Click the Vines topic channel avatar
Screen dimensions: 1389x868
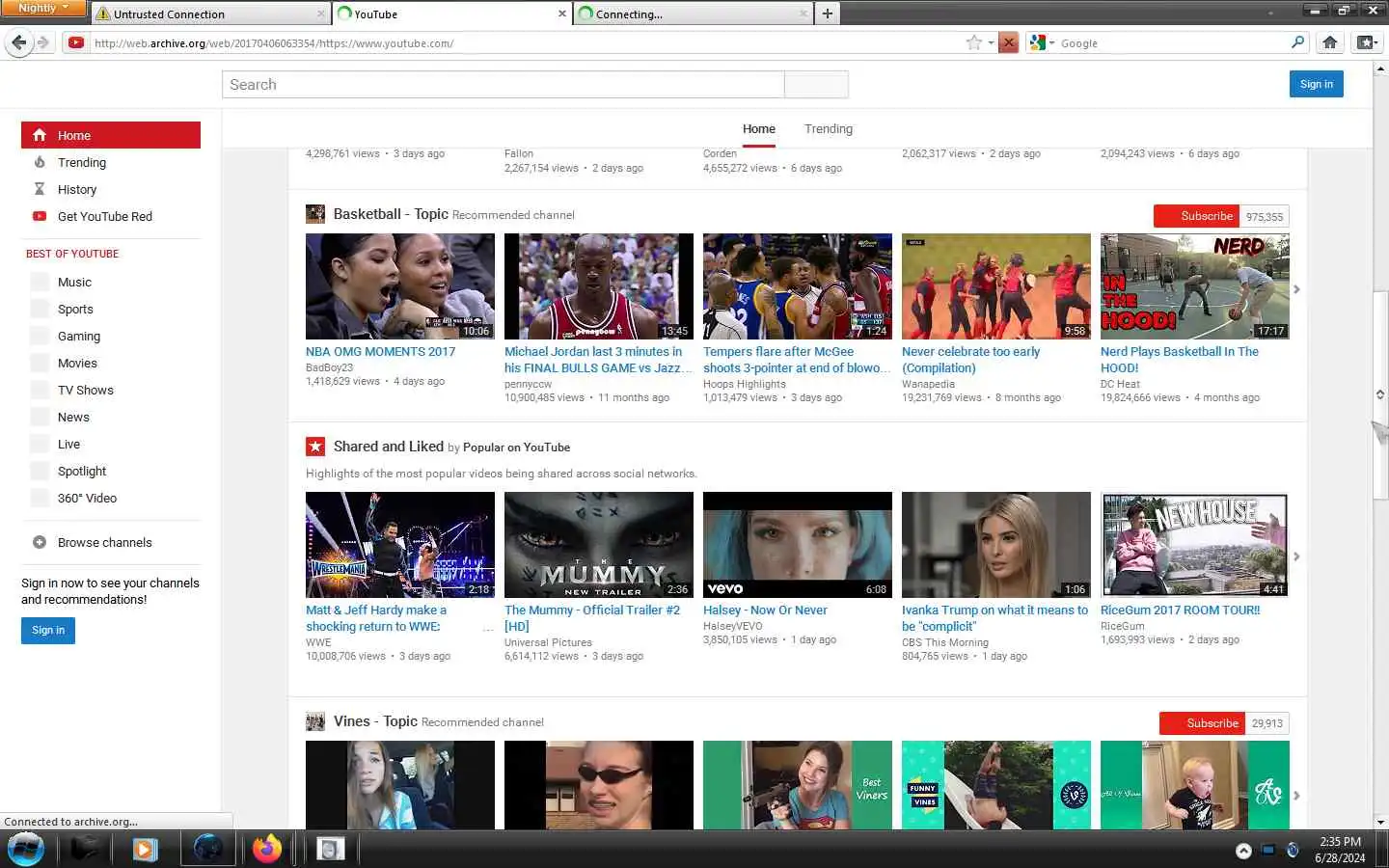315,721
